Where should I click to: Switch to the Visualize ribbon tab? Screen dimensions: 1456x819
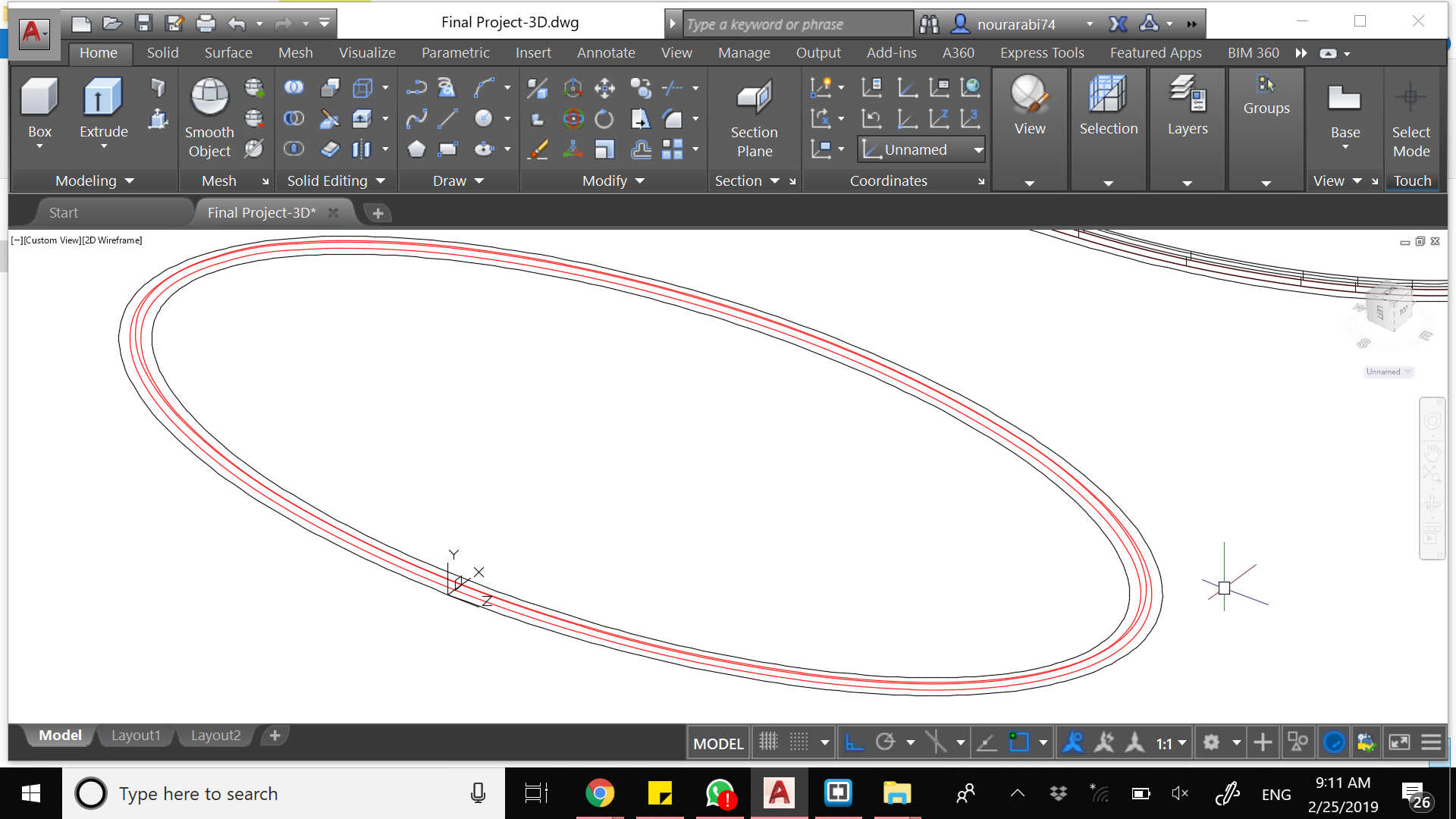click(x=367, y=52)
